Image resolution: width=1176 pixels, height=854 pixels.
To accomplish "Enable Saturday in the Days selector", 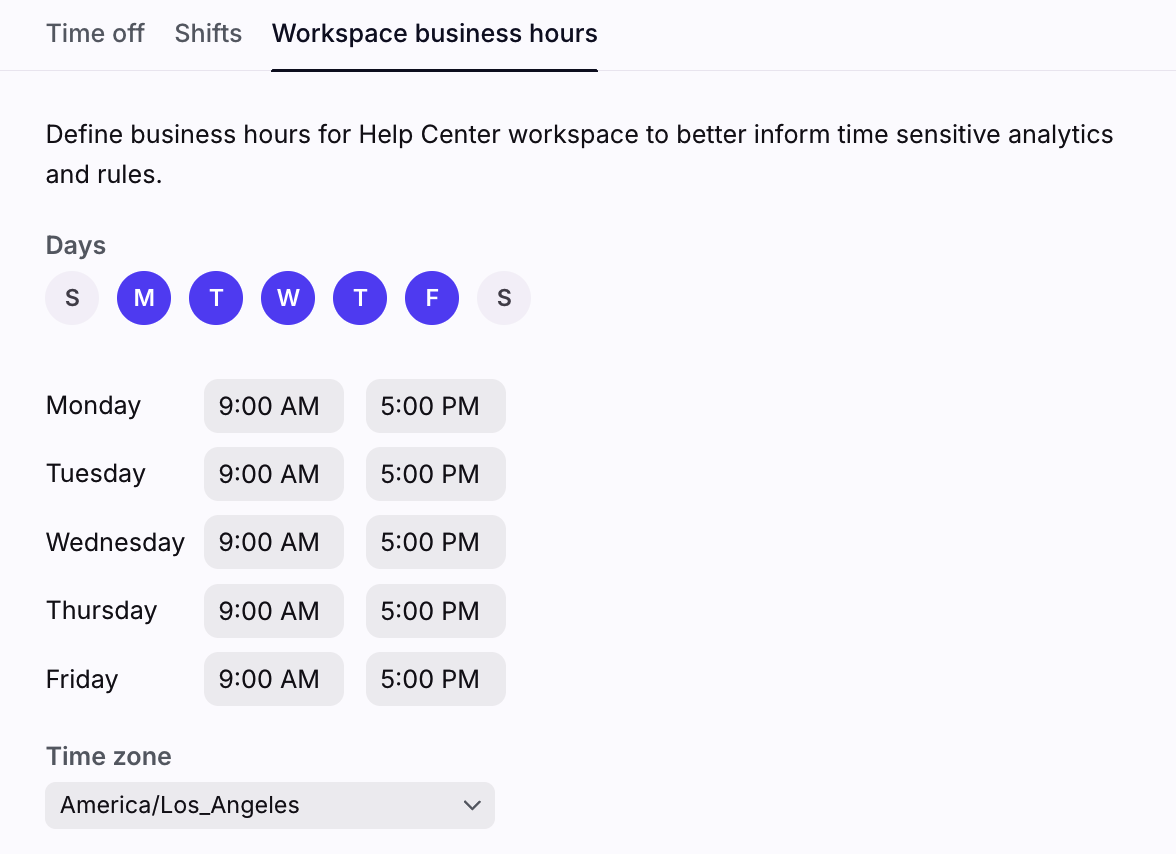I will coord(504,298).
